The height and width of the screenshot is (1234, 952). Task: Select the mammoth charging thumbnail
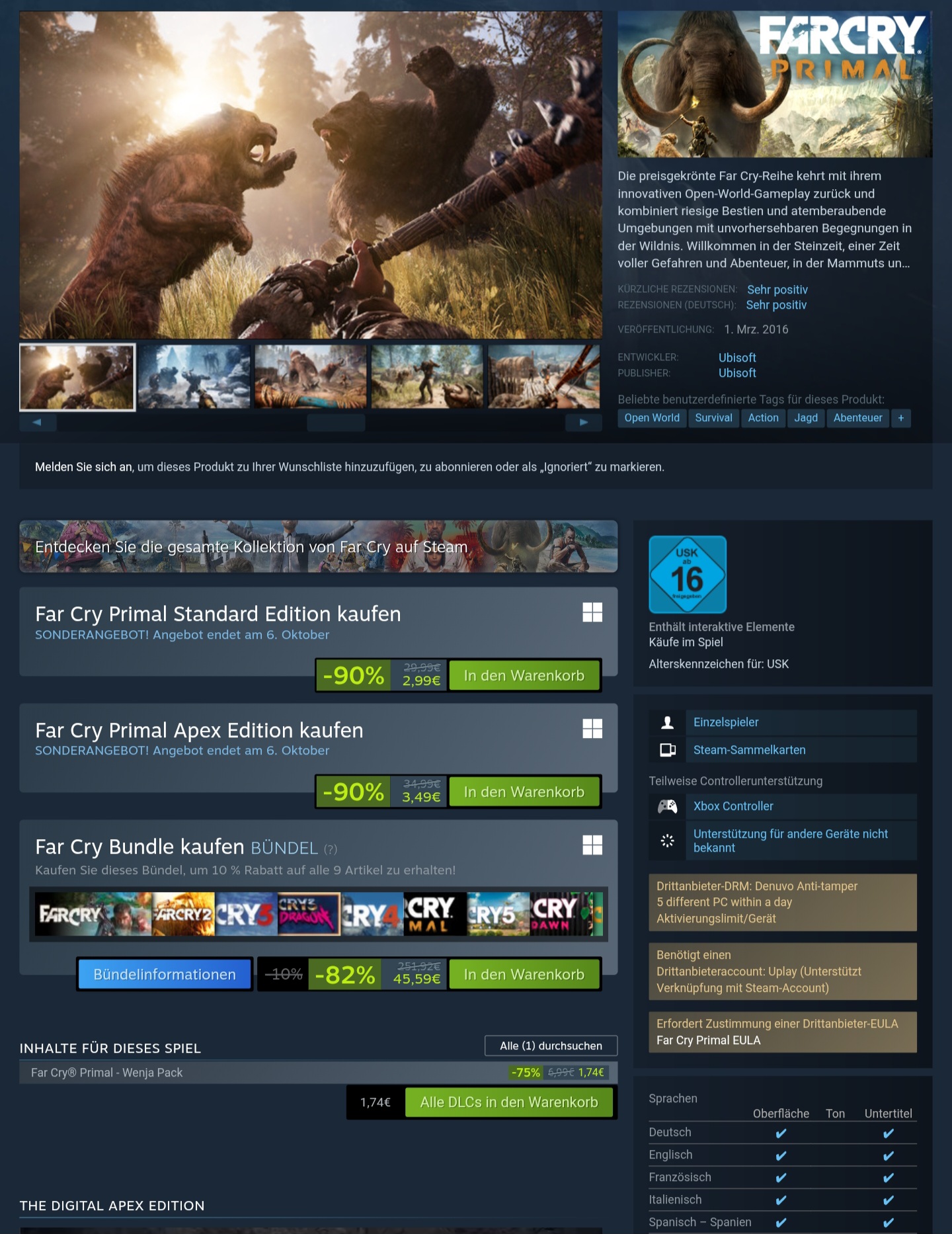click(x=311, y=377)
